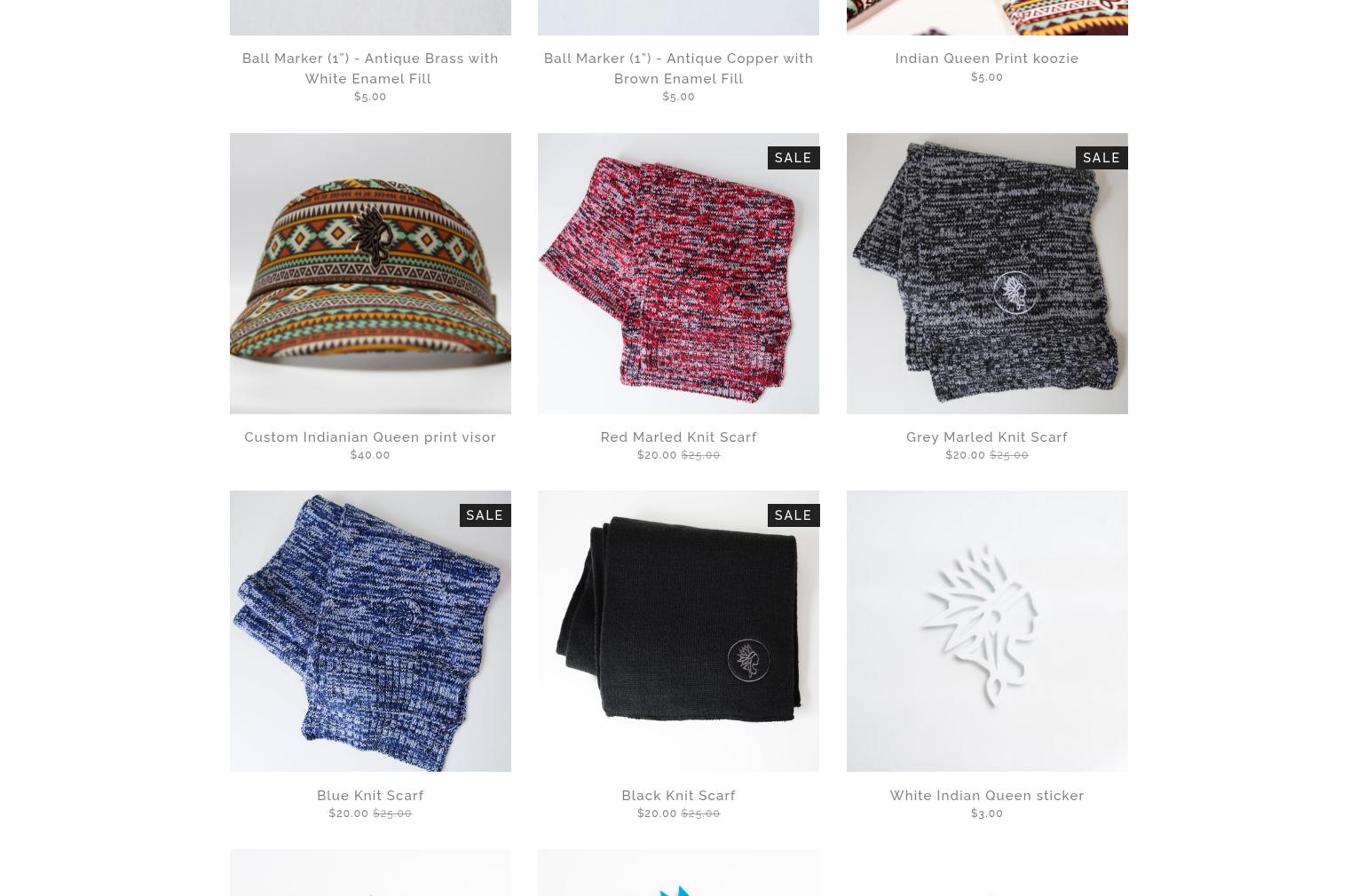Image resolution: width=1358 pixels, height=896 pixels.
Task: Open Ball Marker Antique Copper Brown Enamel link
Action: pos(678,68)
